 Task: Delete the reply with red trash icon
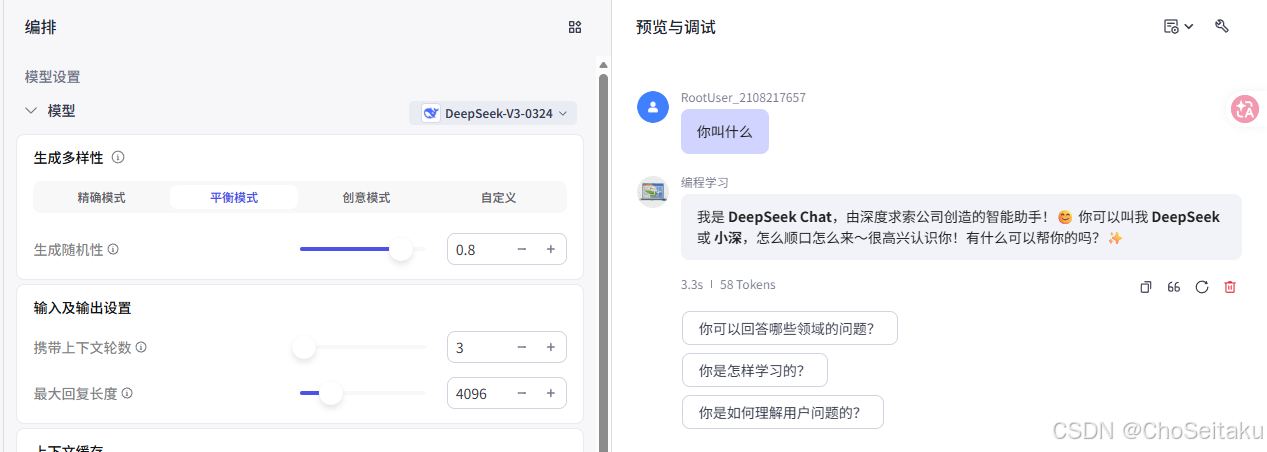pos(1230,287)
